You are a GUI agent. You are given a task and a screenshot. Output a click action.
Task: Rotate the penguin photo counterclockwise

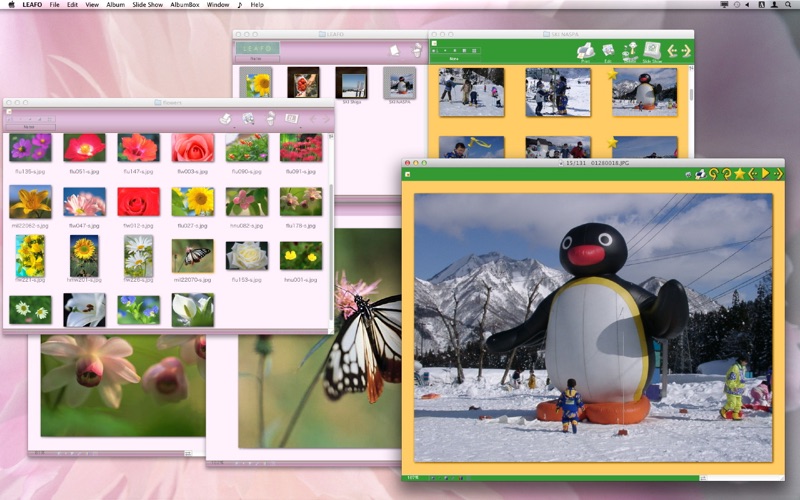713,174
